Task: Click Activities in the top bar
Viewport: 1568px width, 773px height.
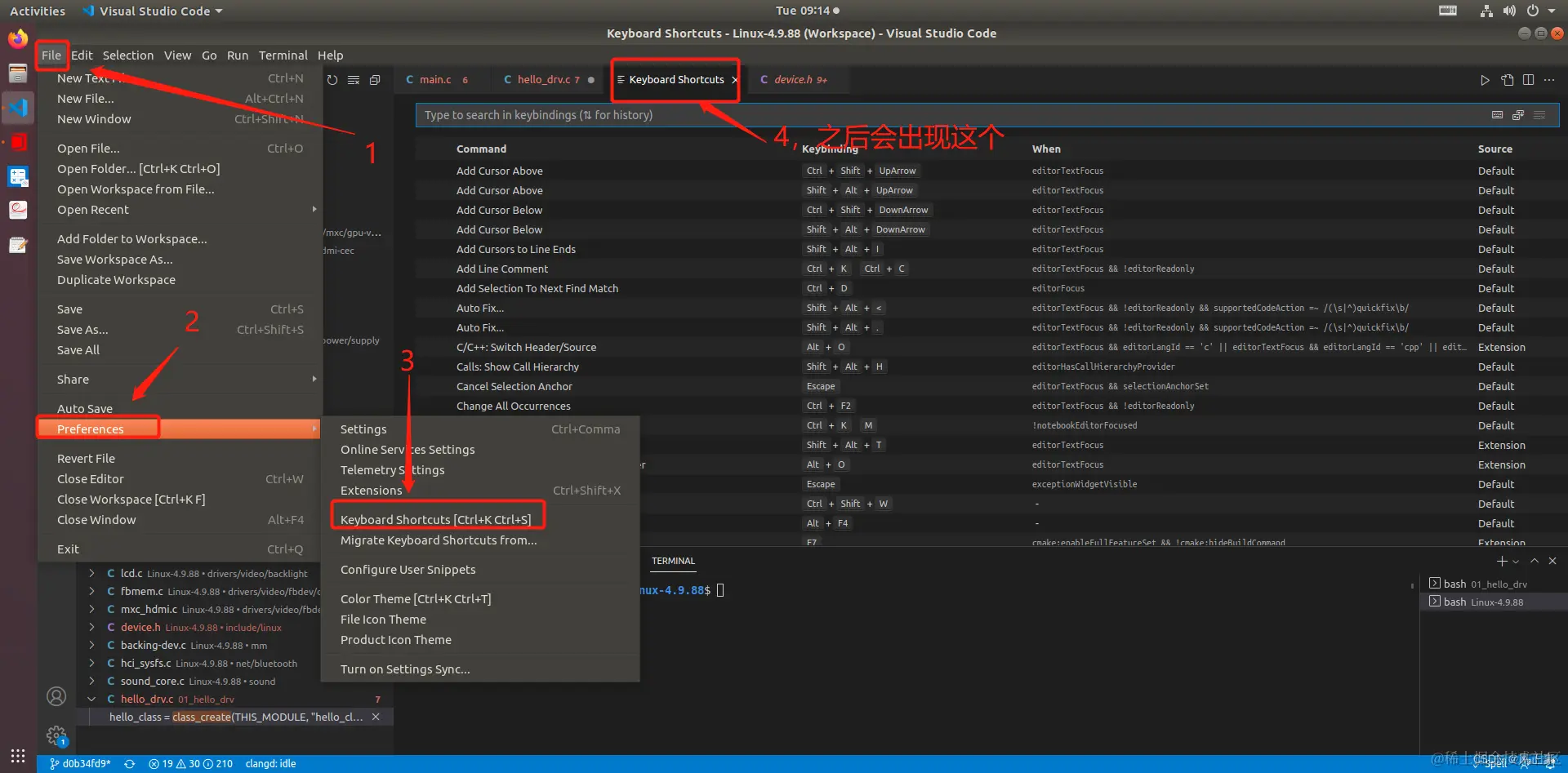Action: tap(38, 11)
